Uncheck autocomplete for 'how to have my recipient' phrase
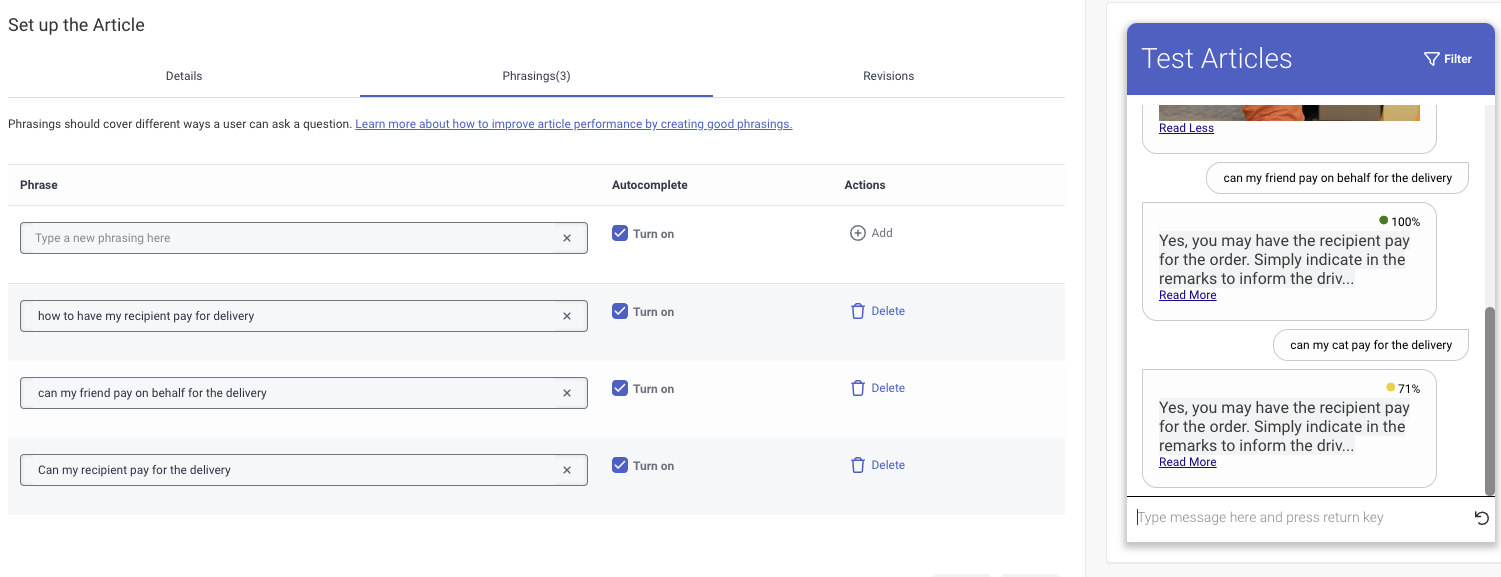The image size is (1501, 577). [x=620, y=311]
